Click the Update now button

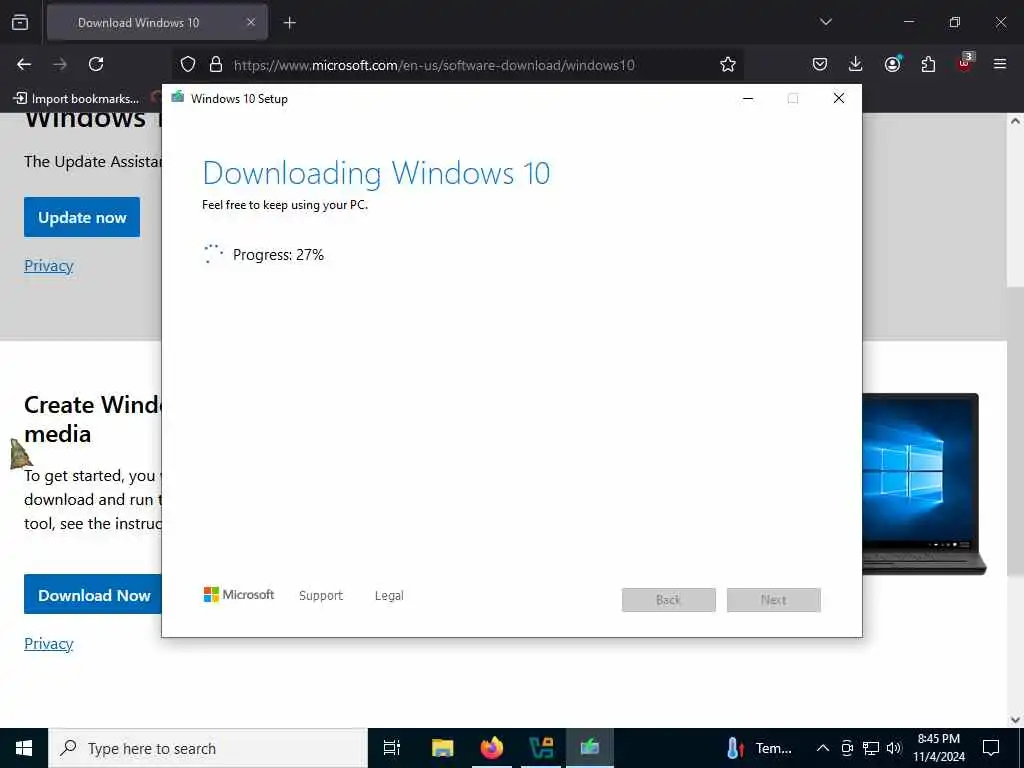82,217
